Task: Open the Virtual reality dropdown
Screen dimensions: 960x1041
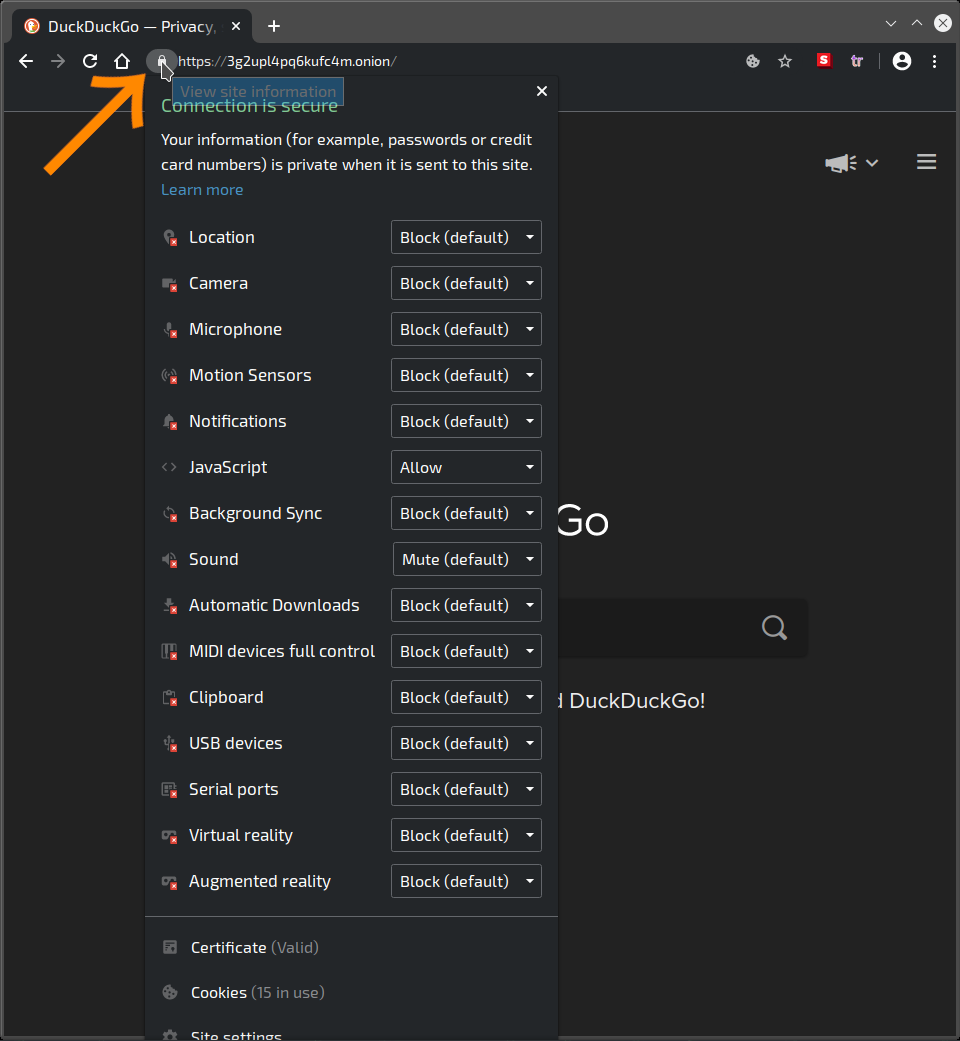Action: coord(466,835)
